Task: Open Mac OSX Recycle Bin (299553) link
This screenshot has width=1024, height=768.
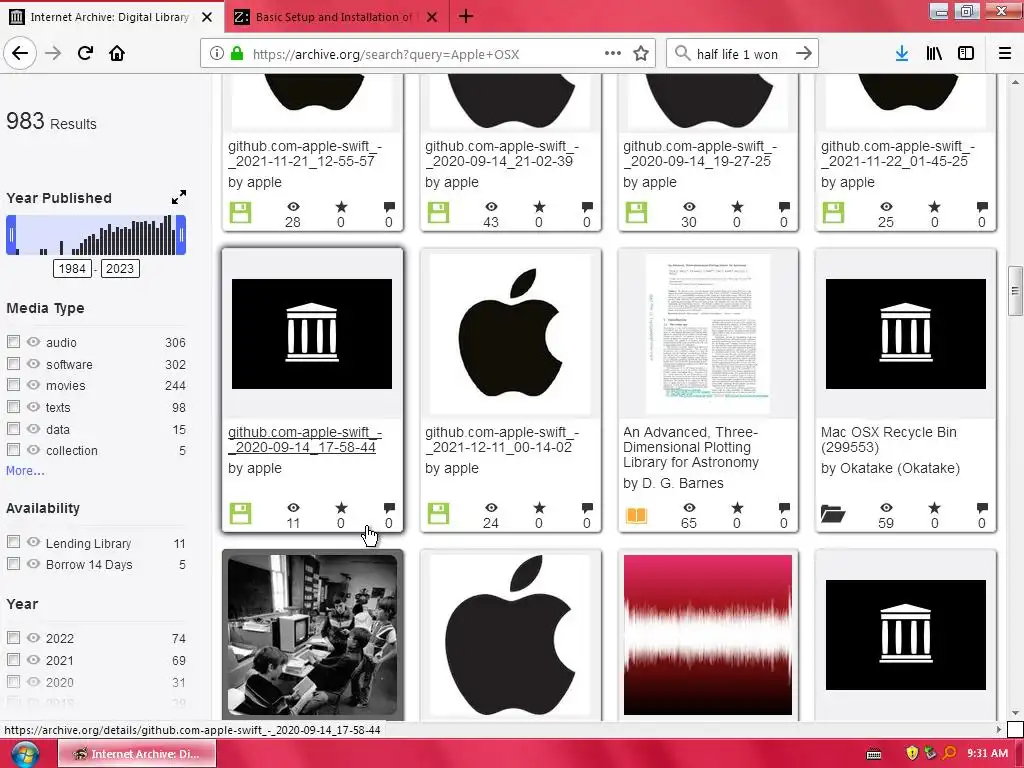Action: pos(889,440)
